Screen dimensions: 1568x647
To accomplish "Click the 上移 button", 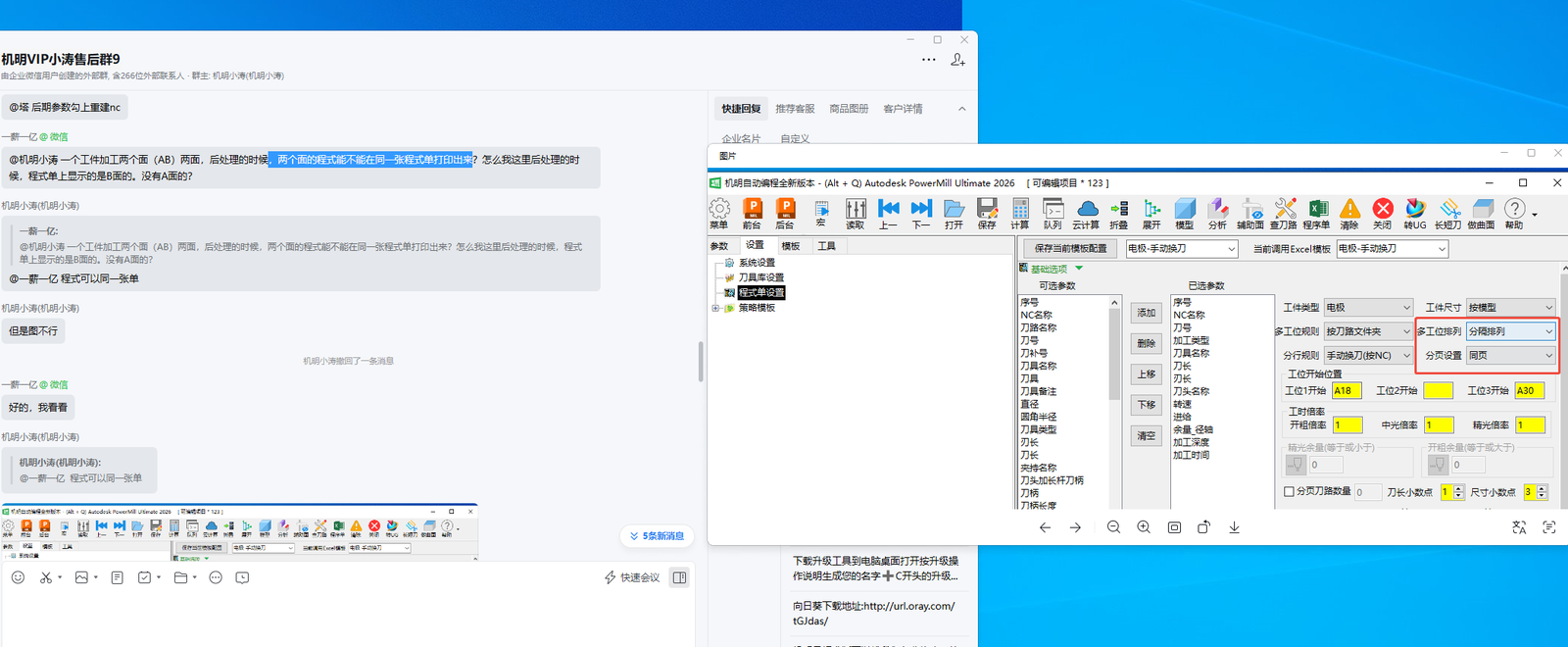I will (1147, 374).
